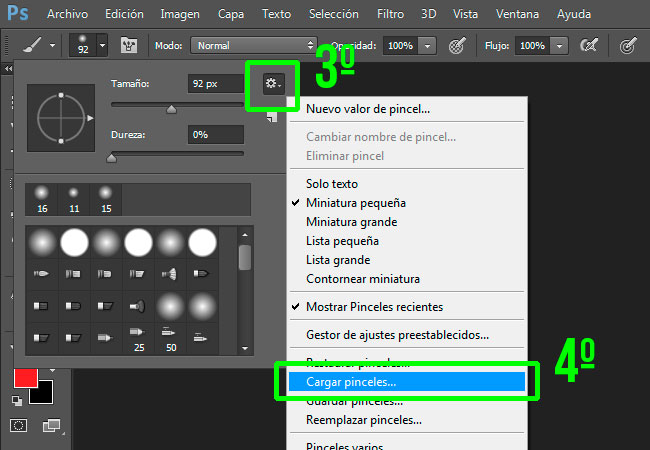
Task: Click the Tamaño slider handle
Action: [171, 109]
